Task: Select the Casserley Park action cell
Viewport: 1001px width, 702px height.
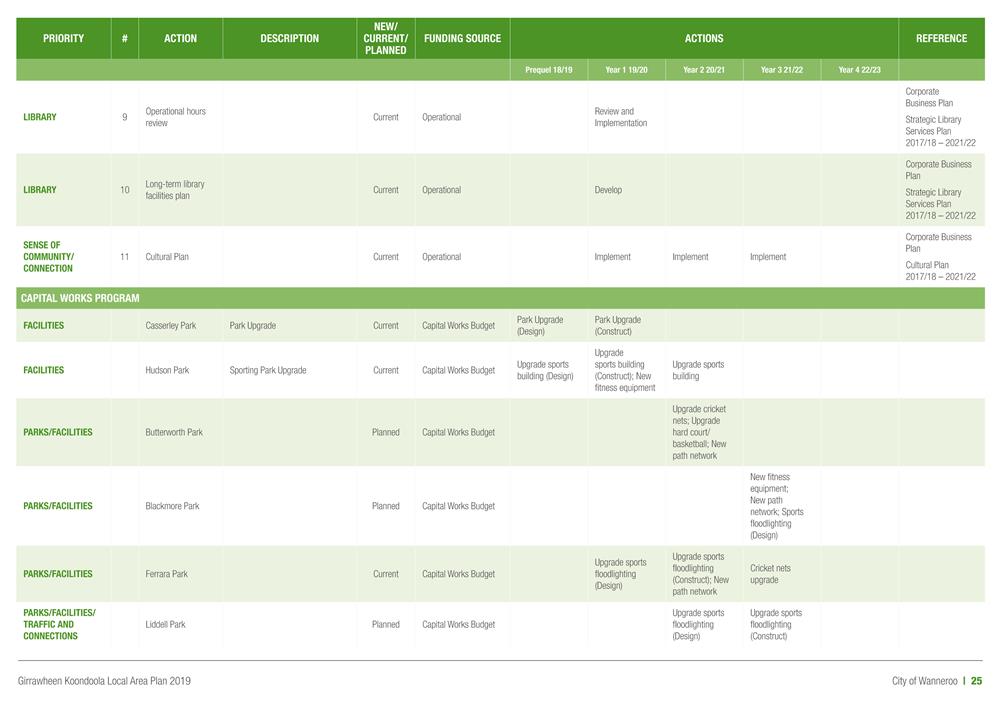Action: [171, 326]
